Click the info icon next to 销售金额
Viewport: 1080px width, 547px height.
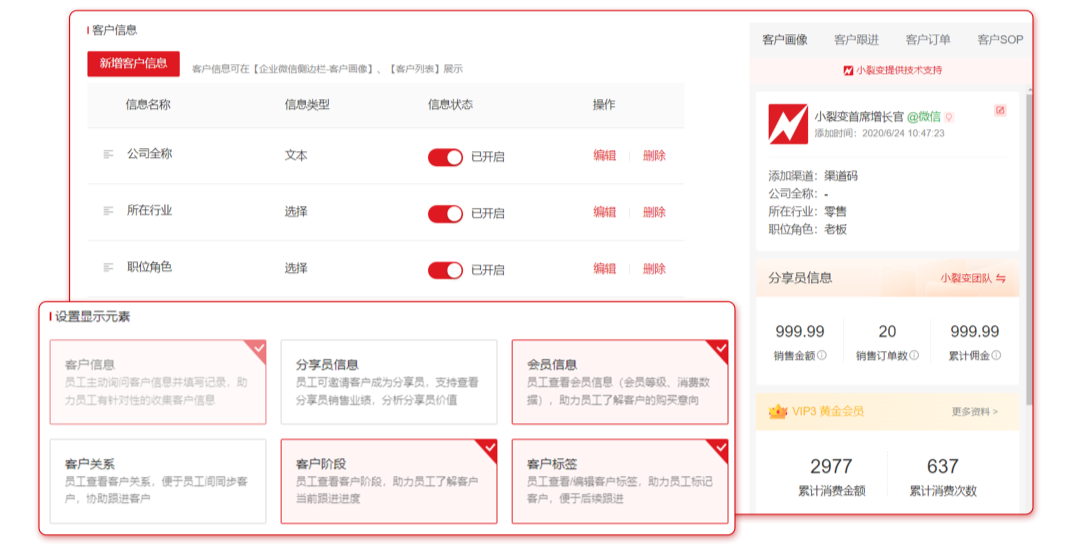(822, 355)
